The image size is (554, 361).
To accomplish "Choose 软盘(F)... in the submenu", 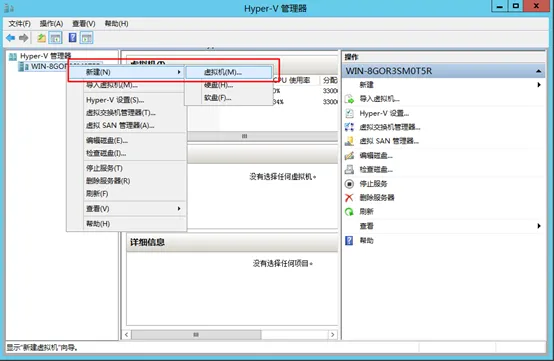I will coord(229,98).
